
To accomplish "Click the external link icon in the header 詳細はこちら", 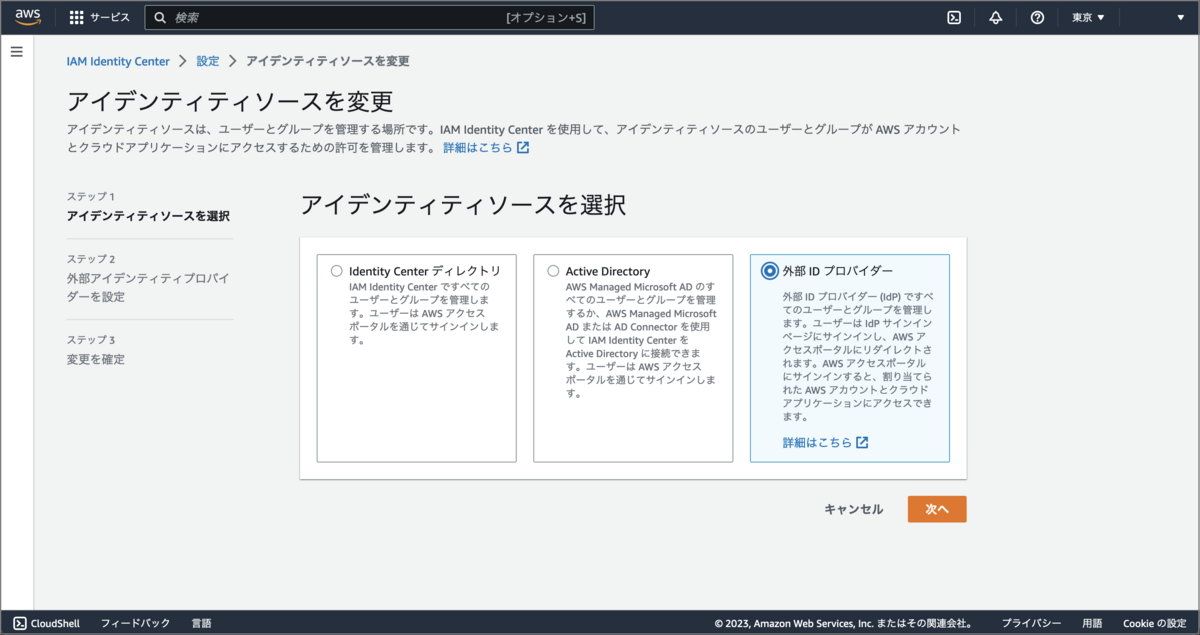I will click(523, 148).
